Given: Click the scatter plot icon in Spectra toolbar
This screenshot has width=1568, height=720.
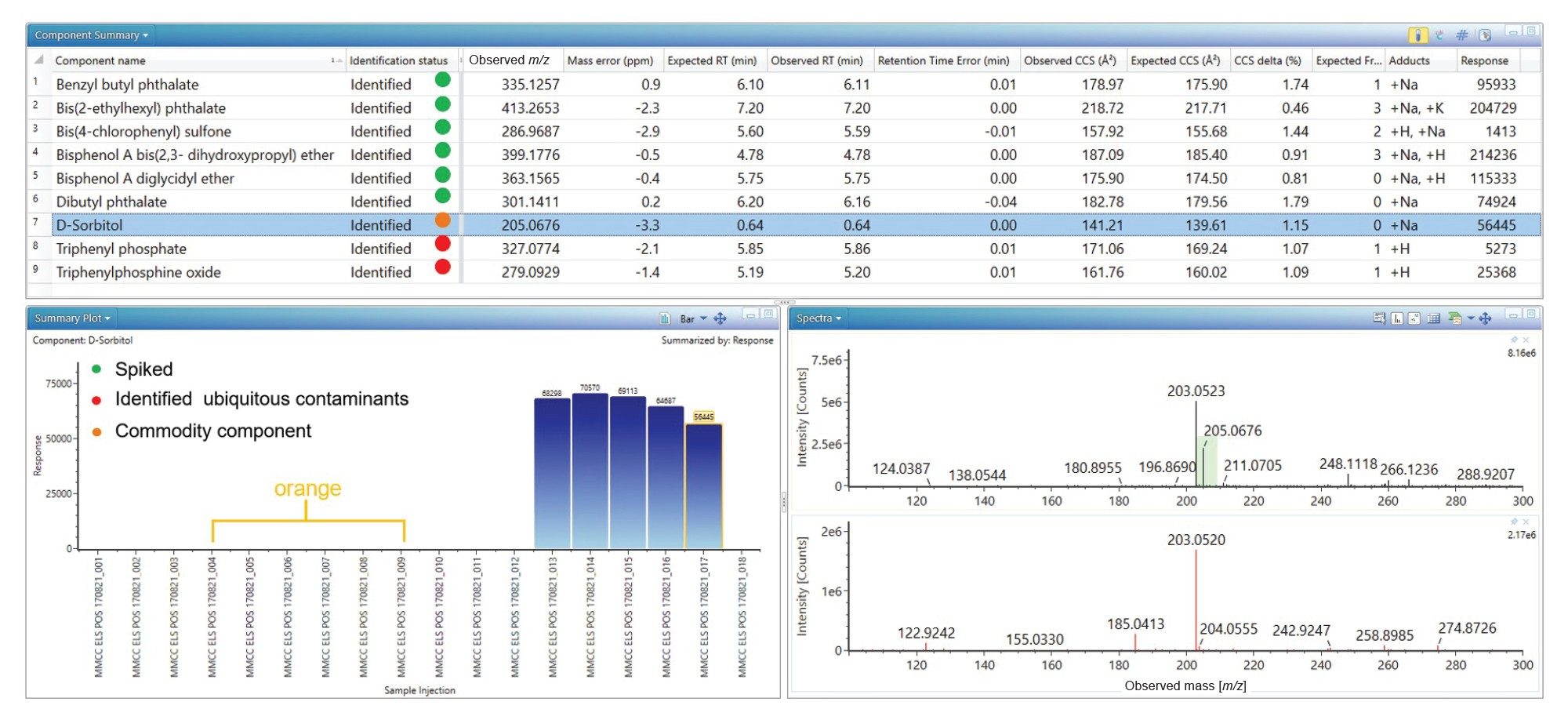Looking at the screenshot, I should tap(1414, 318).
